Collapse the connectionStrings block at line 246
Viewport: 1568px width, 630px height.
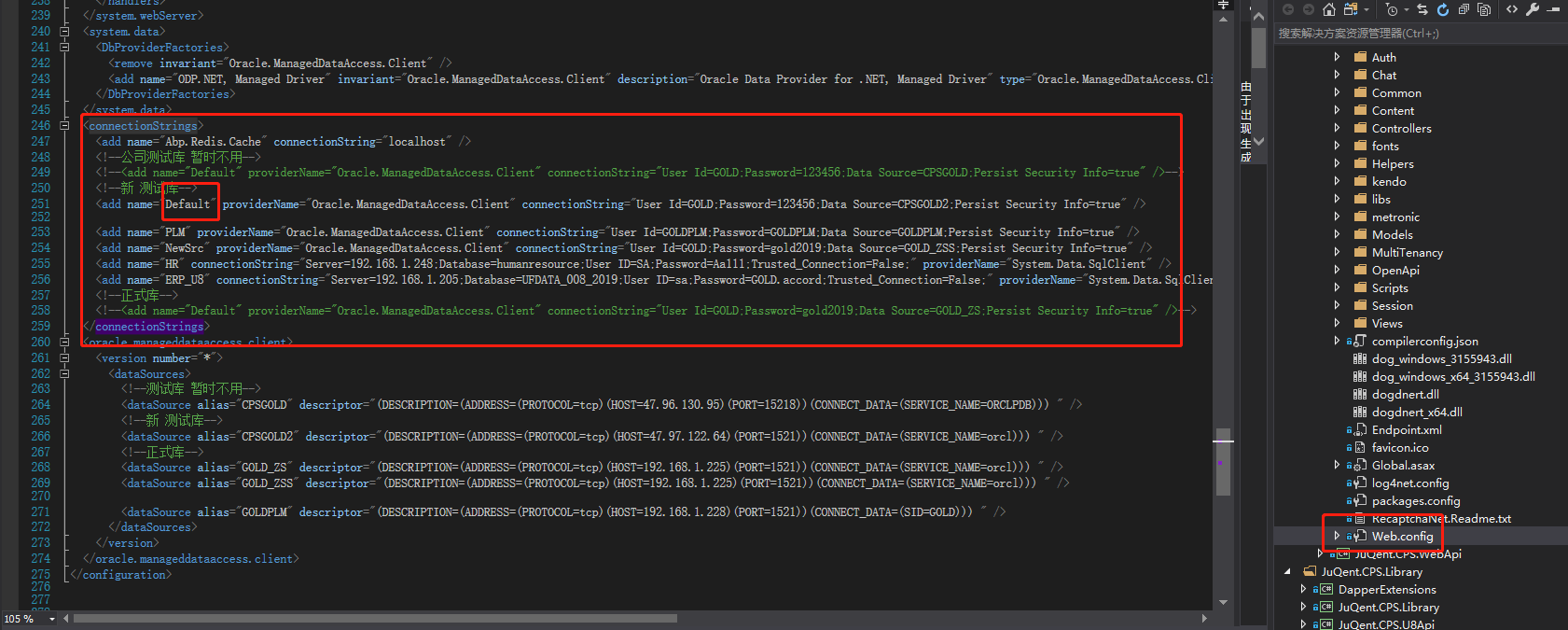click(x=64, y=125)
